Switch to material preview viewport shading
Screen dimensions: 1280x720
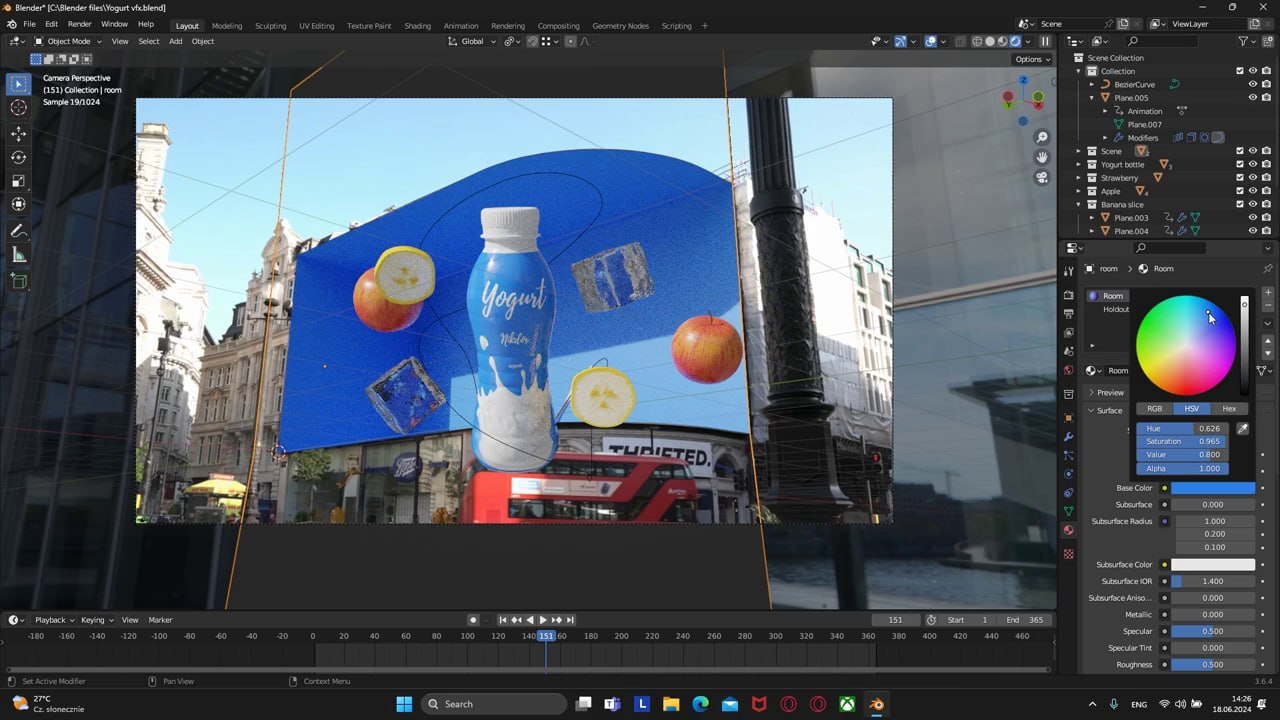[1002, 41]
